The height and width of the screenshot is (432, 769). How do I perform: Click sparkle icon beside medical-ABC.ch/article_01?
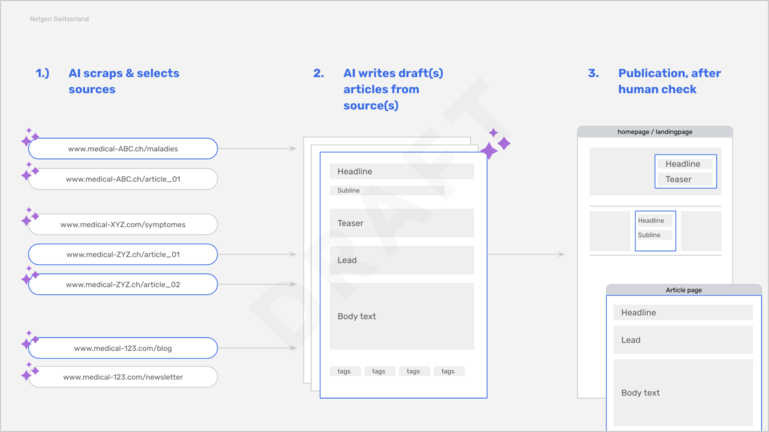[29, 172]
